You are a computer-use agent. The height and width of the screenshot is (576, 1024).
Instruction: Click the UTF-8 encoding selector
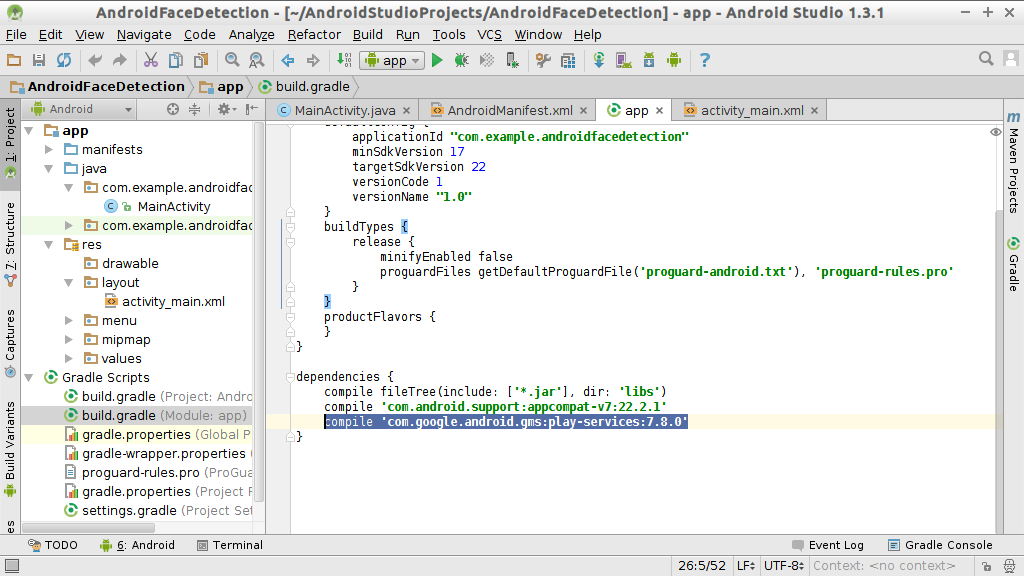(784, 566)
